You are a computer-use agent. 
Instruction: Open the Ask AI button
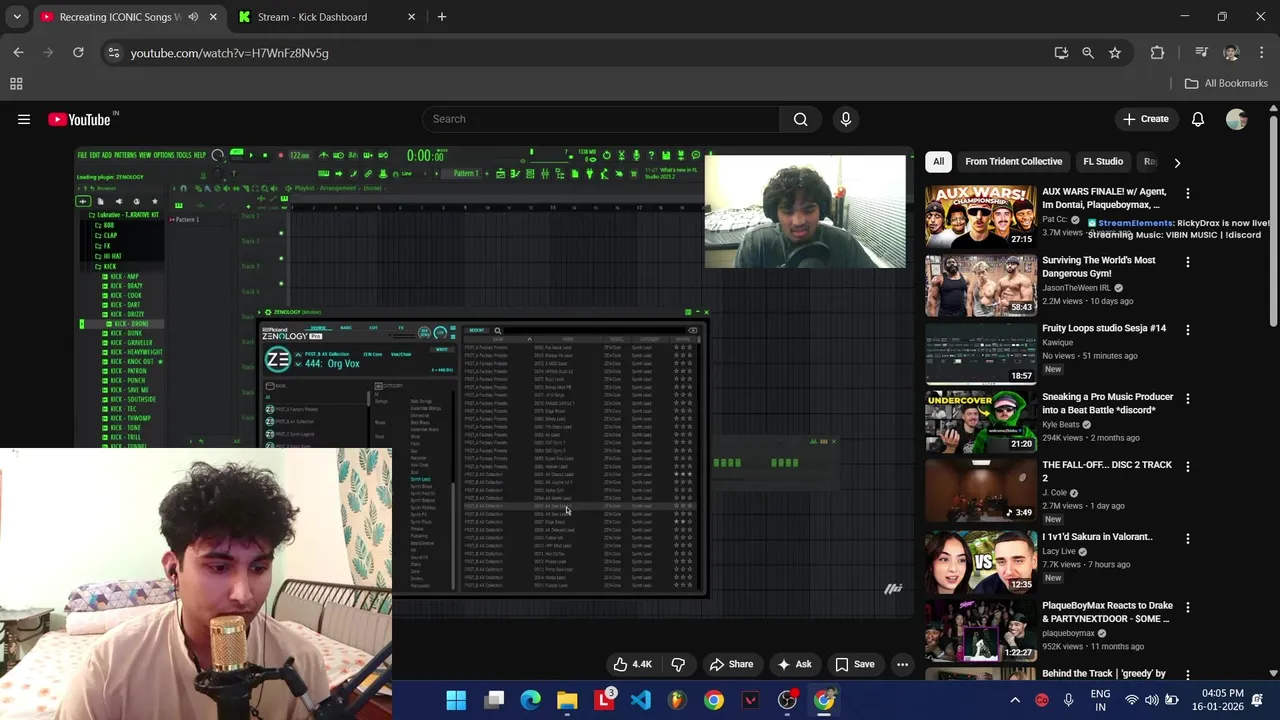point(794,664)
